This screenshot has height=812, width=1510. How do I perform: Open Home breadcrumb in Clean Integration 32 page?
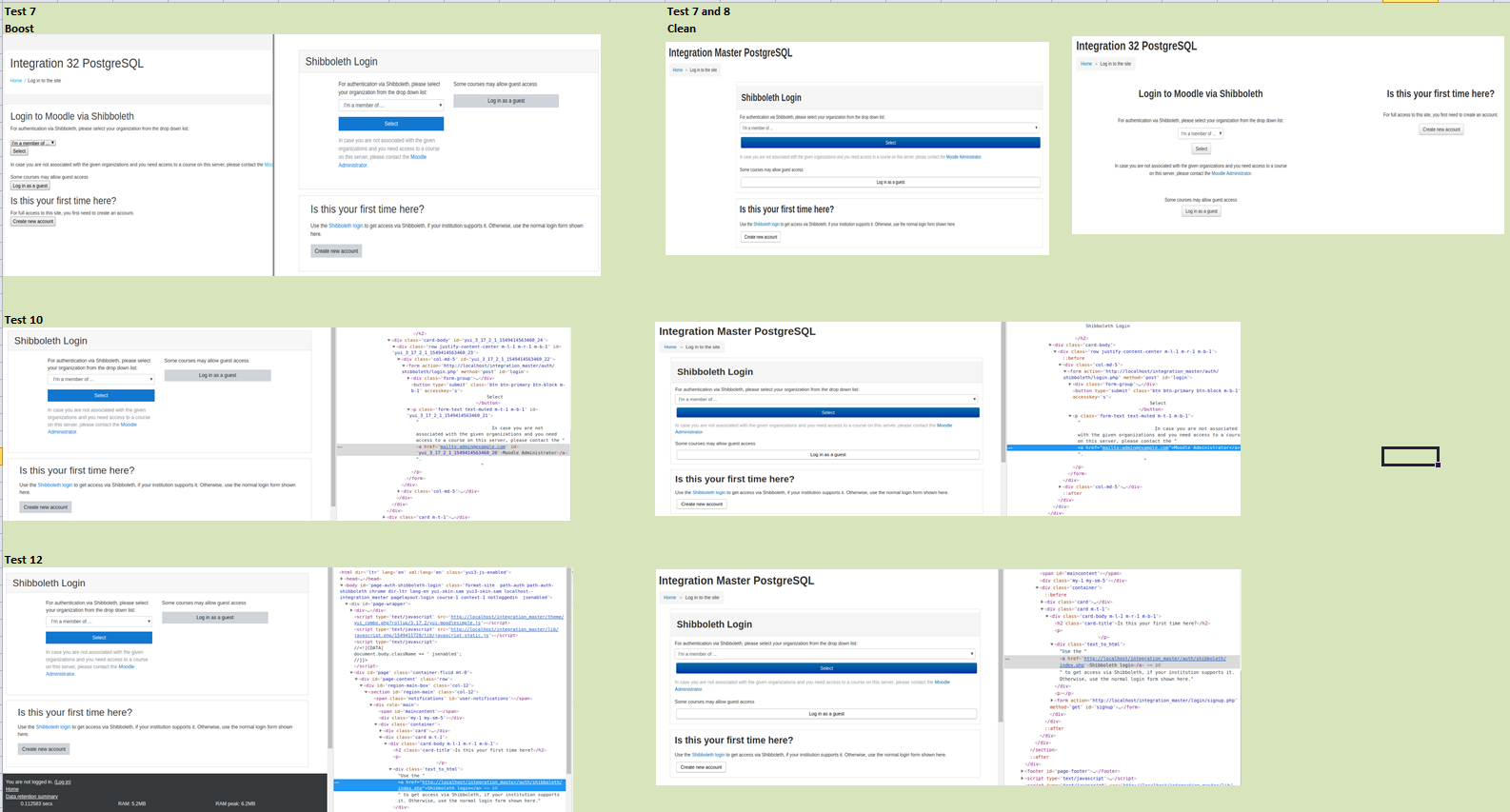[x=1086, y=64]
